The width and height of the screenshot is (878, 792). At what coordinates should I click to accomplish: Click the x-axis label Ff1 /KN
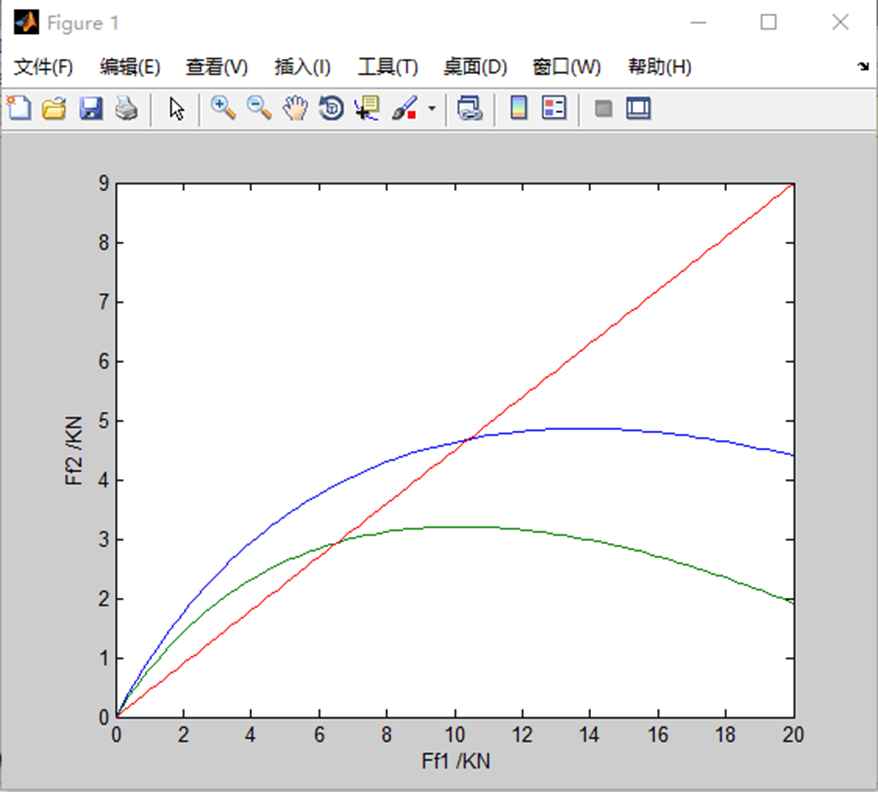coord(456,761)
